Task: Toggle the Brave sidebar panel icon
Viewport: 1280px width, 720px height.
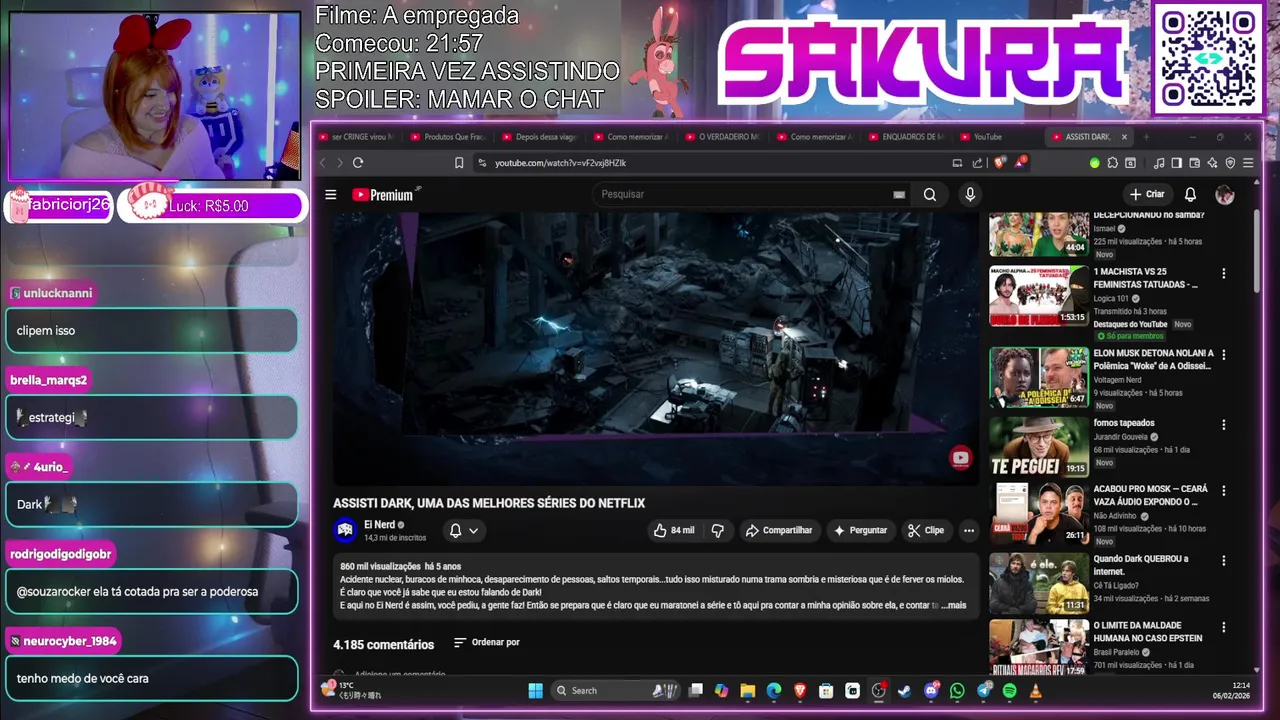Action: click(x=1177, y=163)
